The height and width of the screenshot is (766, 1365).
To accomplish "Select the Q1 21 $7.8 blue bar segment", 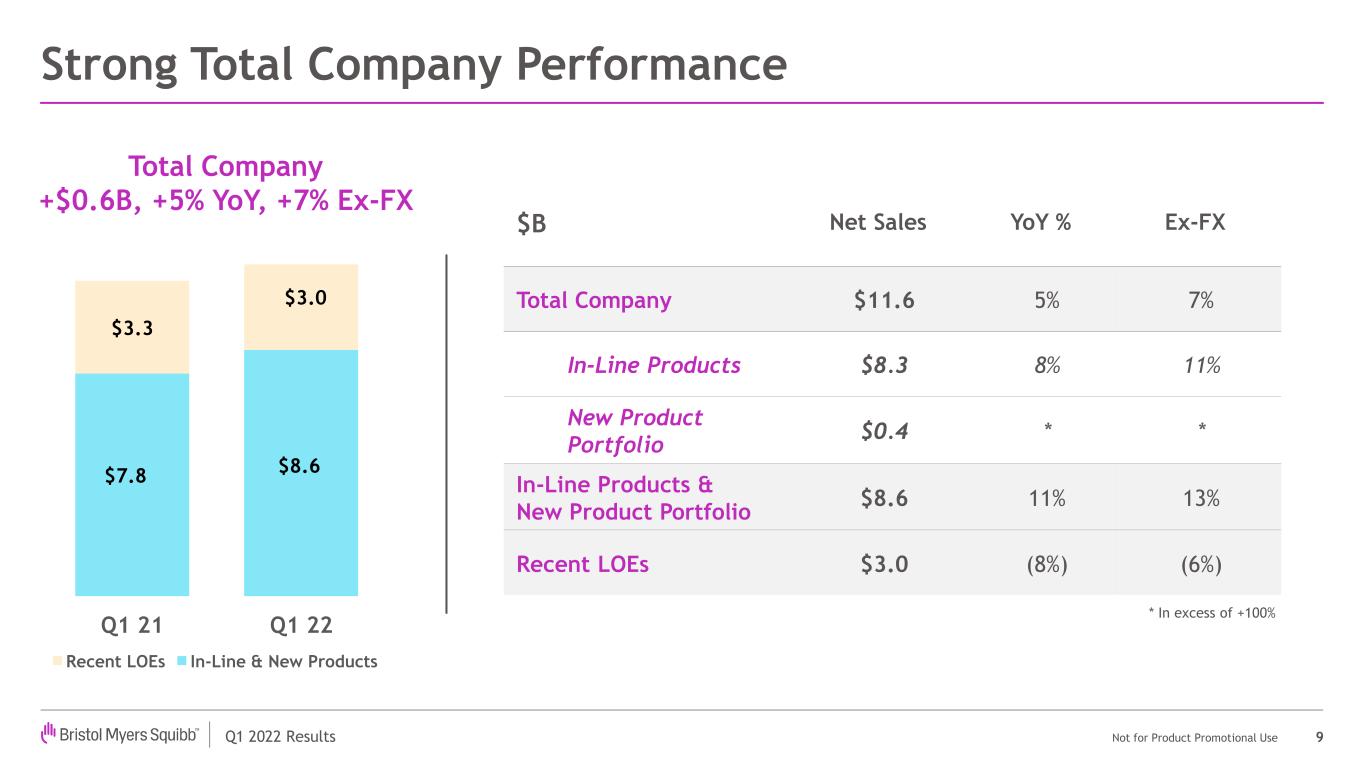I will (x=132, y=485).
